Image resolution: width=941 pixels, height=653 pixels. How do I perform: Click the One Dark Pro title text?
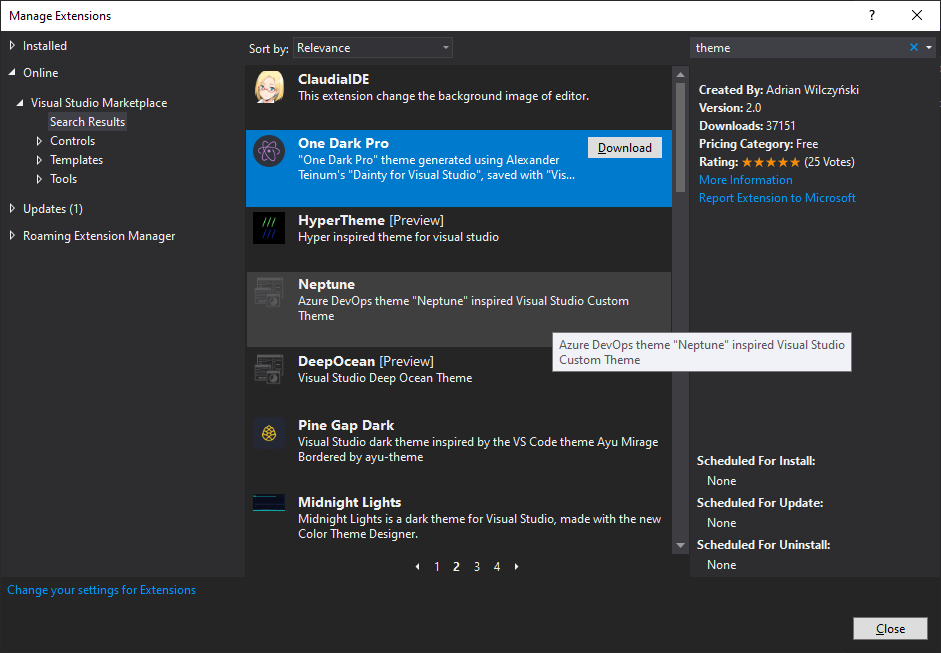click(343, 143)
